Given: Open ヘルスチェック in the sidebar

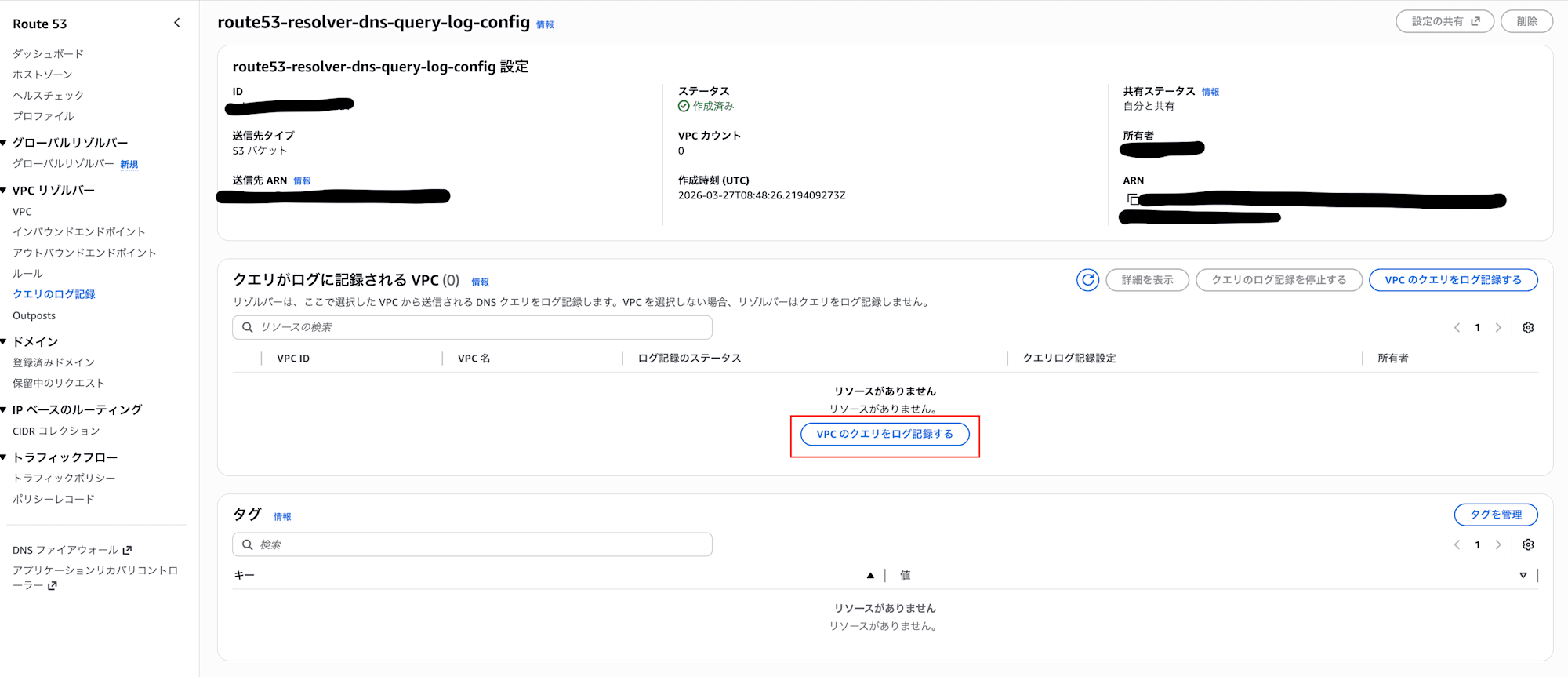Looking at the screenshot, I should [48, 96].
